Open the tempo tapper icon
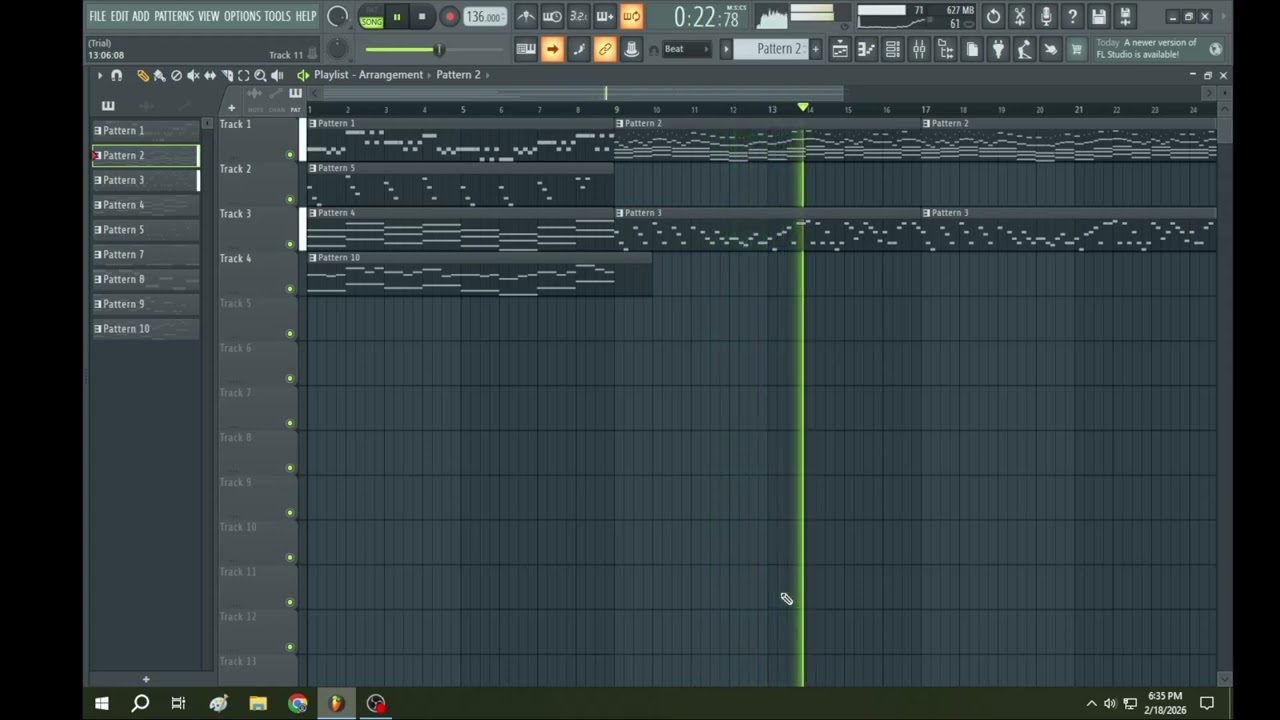This screenshot has height=720, width=1280. coord(1024,49)
